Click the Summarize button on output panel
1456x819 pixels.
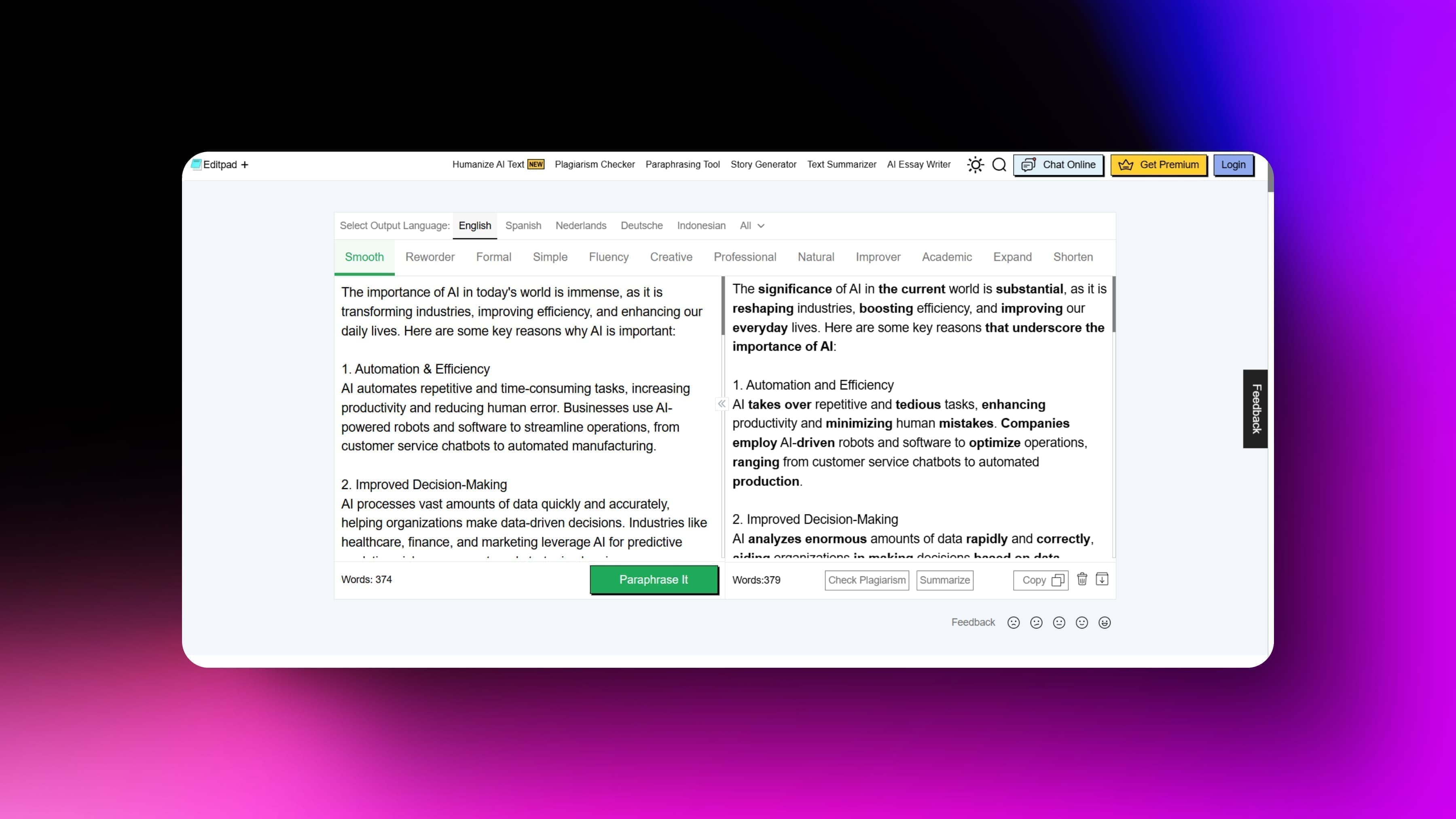tap(944, 579)
